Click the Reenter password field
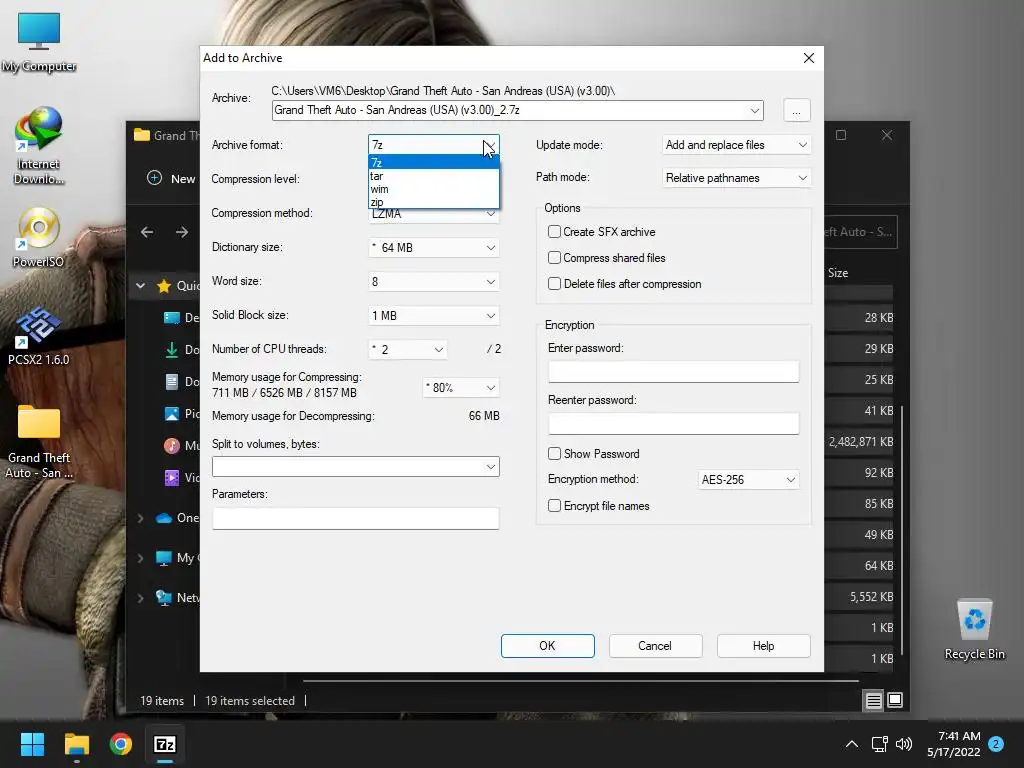 click(x=673, y=423)
